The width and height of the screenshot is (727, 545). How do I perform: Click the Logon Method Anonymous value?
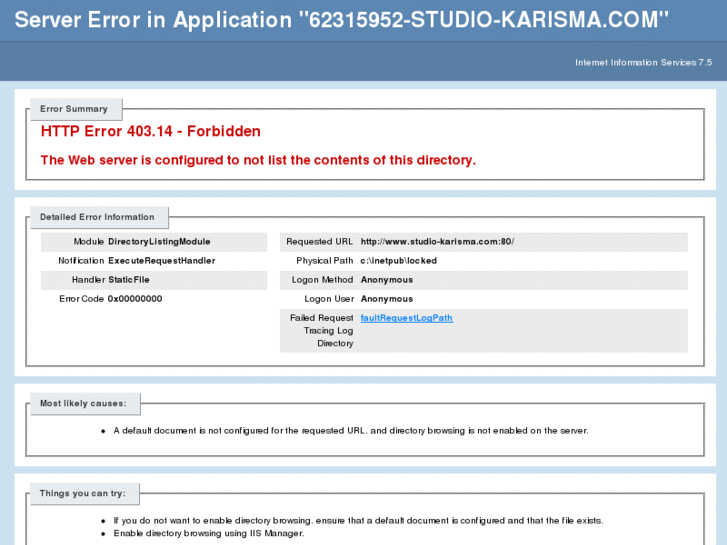387,280
